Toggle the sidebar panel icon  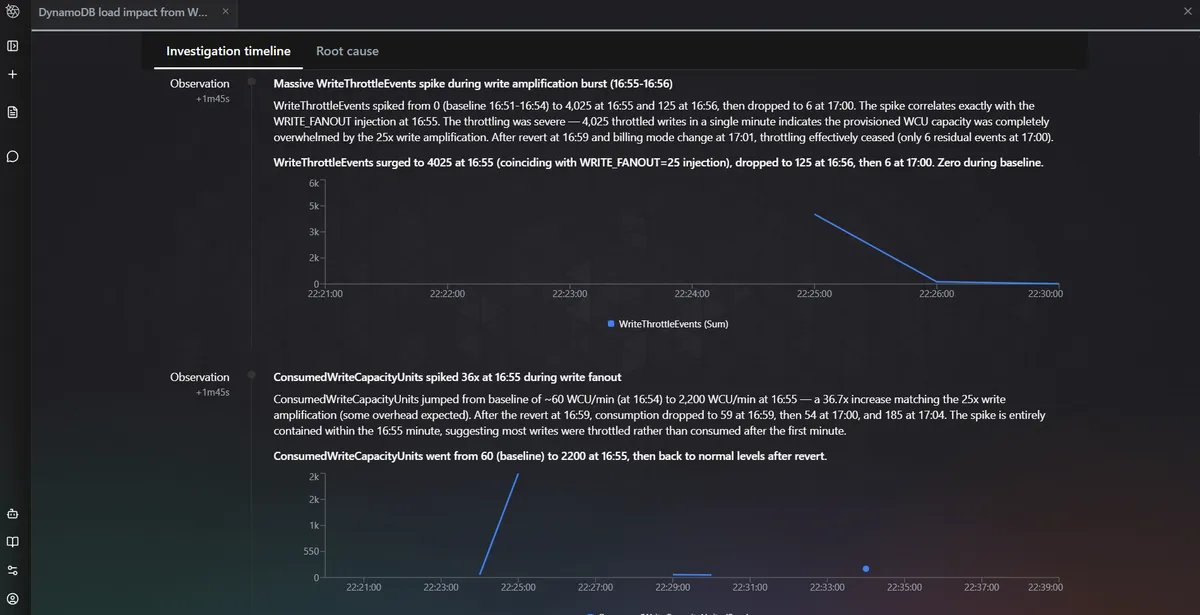(12, 45)
